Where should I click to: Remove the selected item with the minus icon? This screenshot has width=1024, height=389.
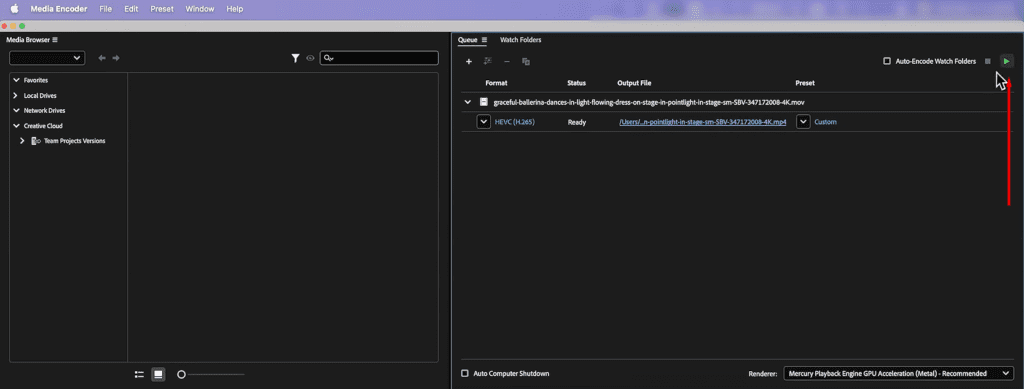(x=506, y=61)
